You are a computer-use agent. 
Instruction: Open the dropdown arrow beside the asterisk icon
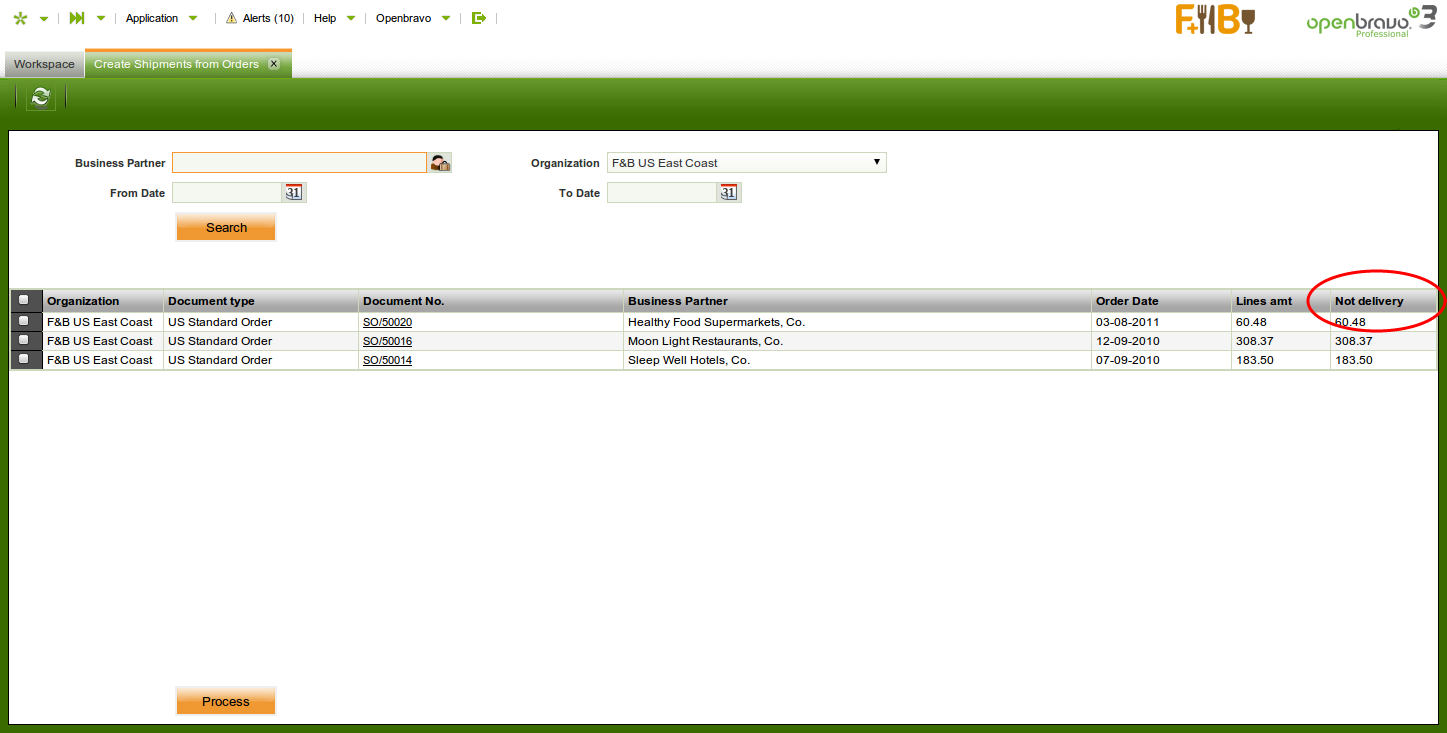(x=44, y=18)
